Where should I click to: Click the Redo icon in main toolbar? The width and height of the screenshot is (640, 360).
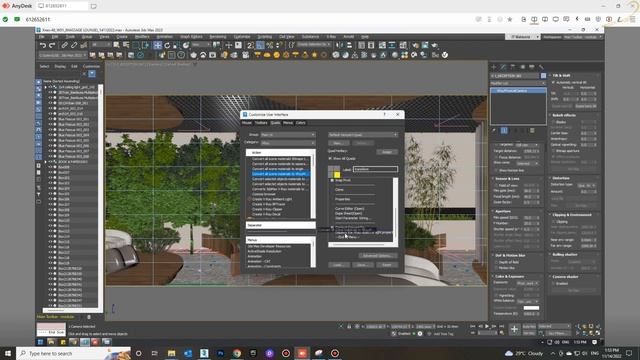[x=52, y=45]
